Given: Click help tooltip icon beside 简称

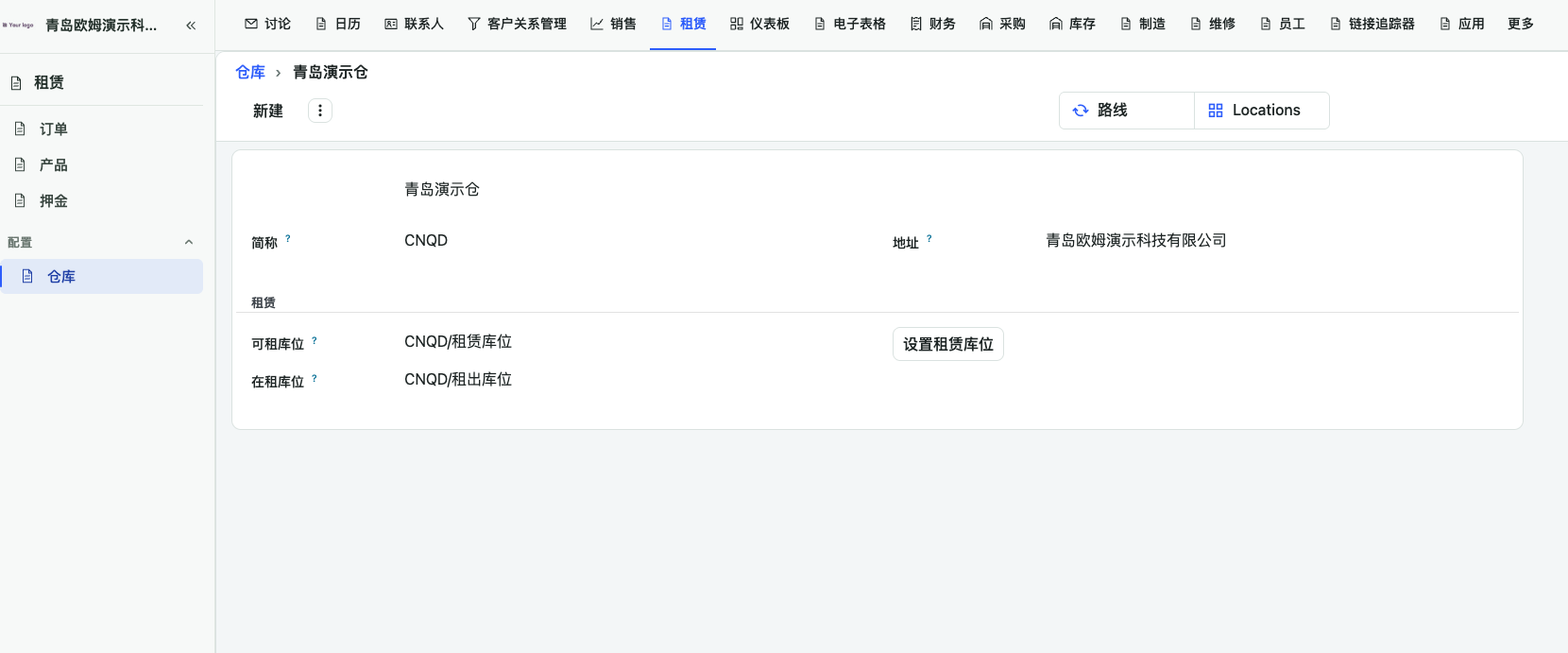Looking at the screenshot, I should (x=288, y=239).
